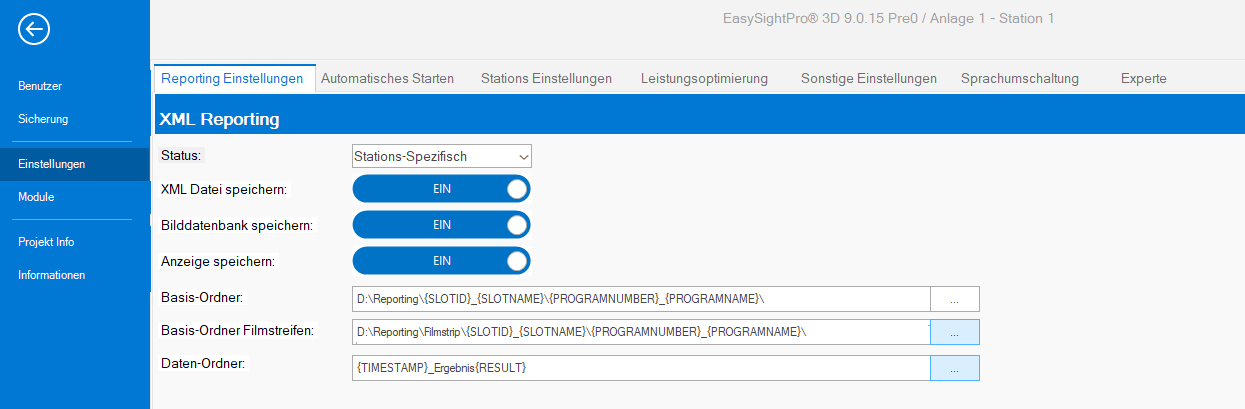Select the Reporting Einstellungen tab
The width and height of the screenshot is (1245, 409).
coord(232,78)
